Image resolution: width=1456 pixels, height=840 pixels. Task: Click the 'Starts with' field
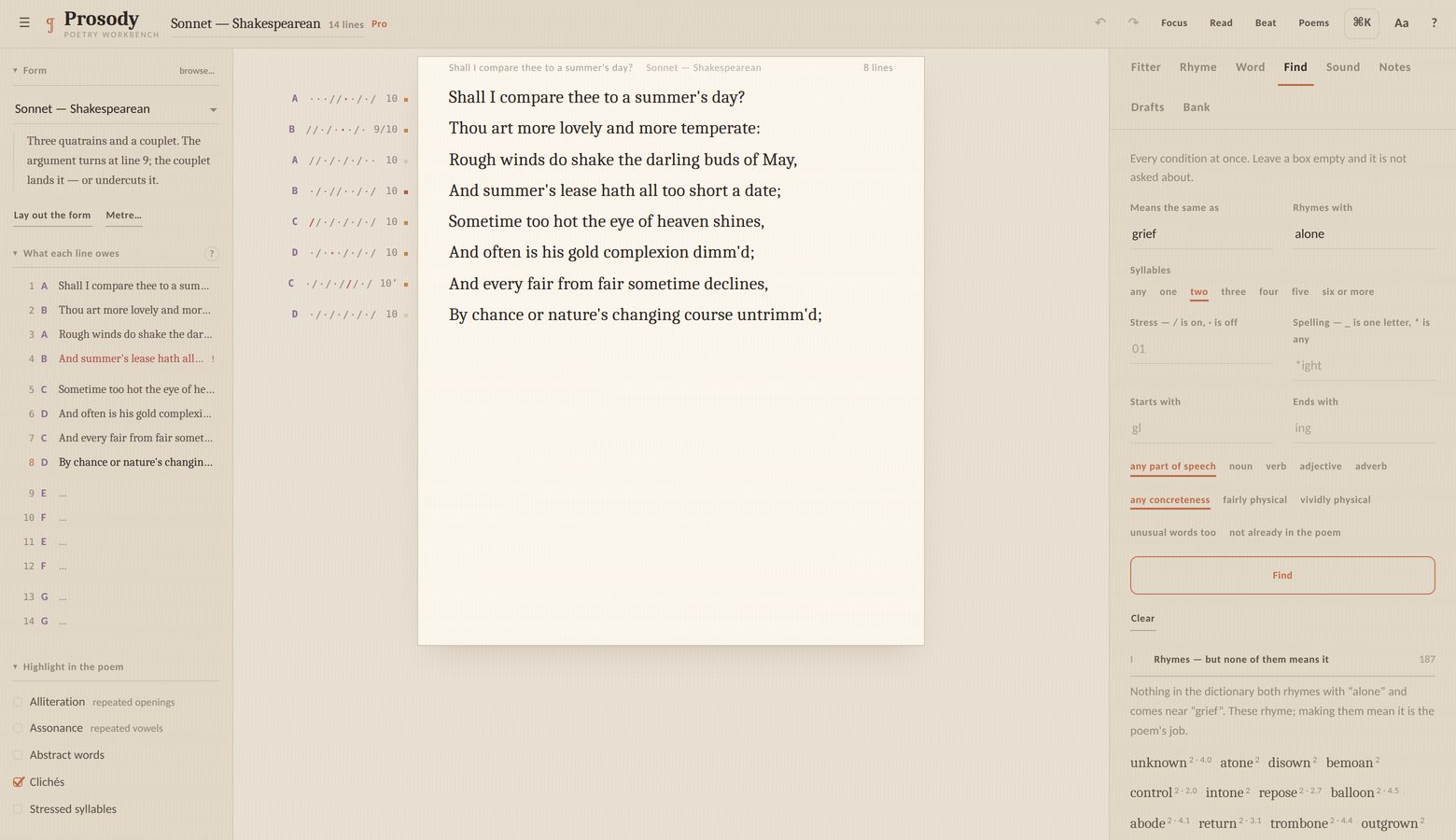[x=1201, y=428]
